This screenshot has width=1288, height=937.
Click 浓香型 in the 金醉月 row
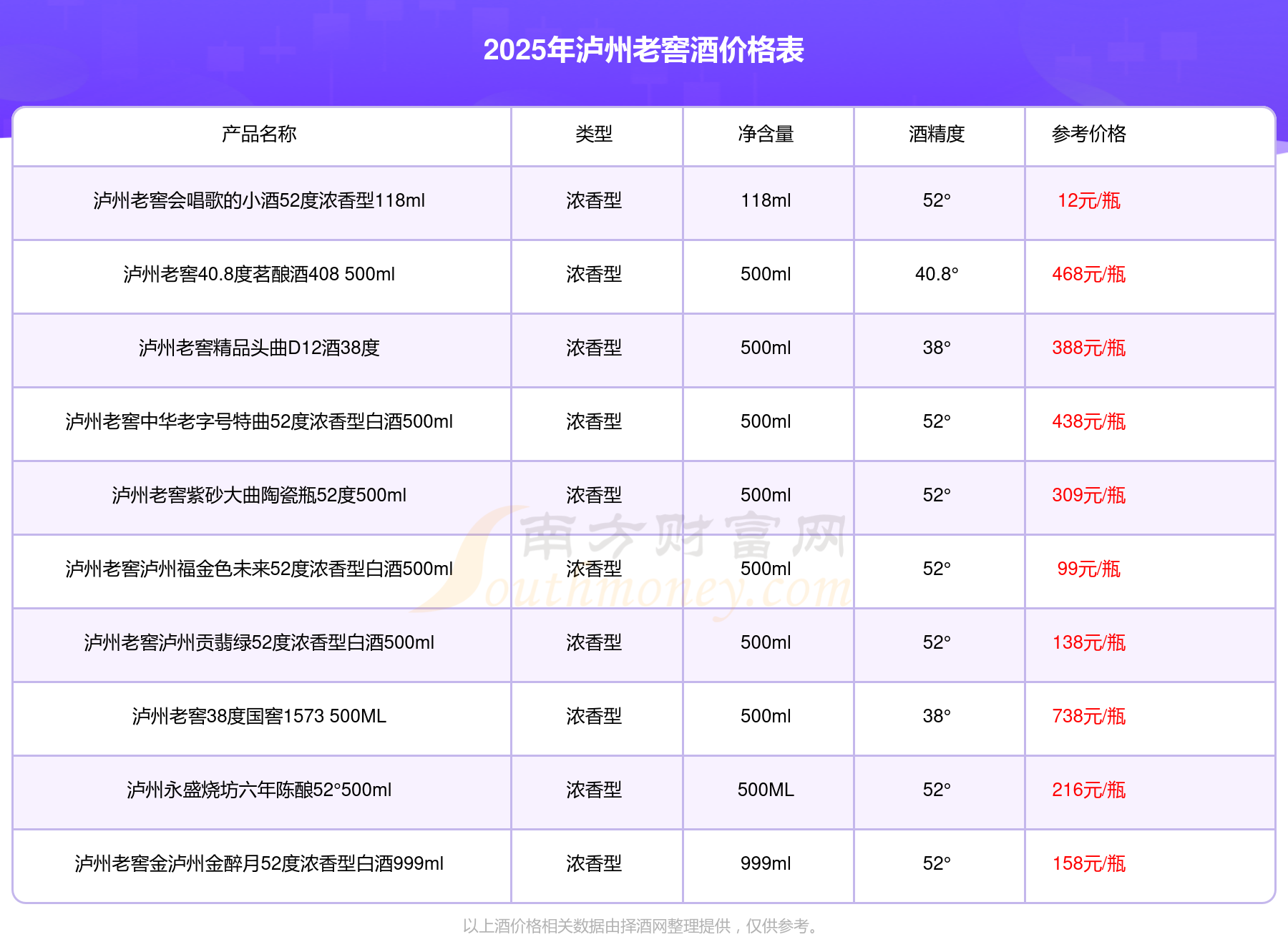click(x=594, y=863)
